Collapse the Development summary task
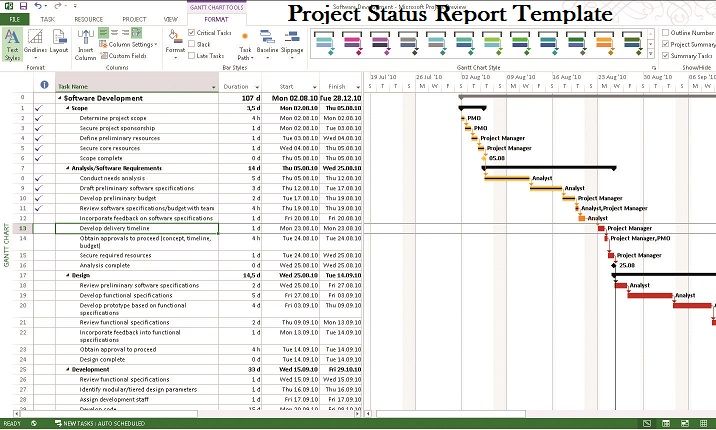The height and width of the screenshot is (430, 716). pyautogui.click(x=68, y=369)
